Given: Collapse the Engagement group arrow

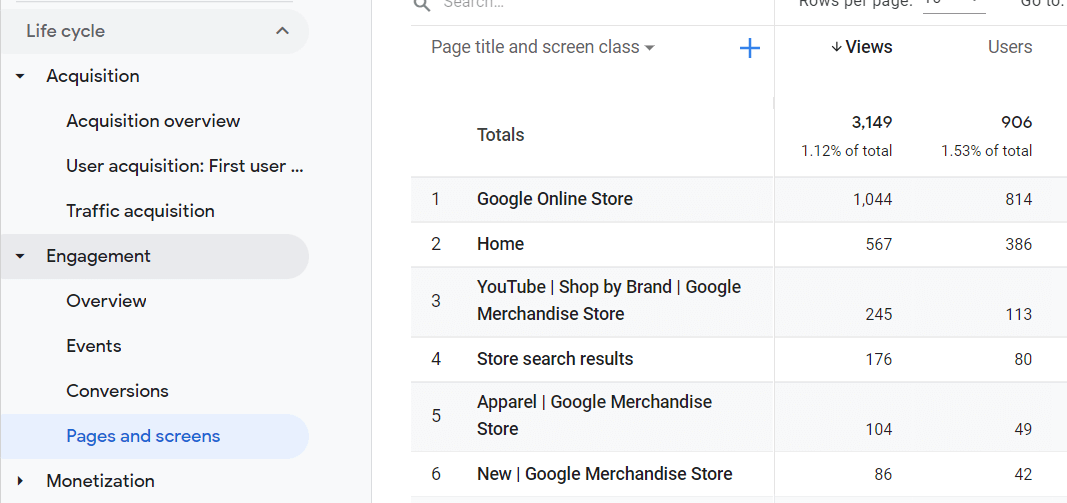Looking at the screenshot, I should point(20,257).
